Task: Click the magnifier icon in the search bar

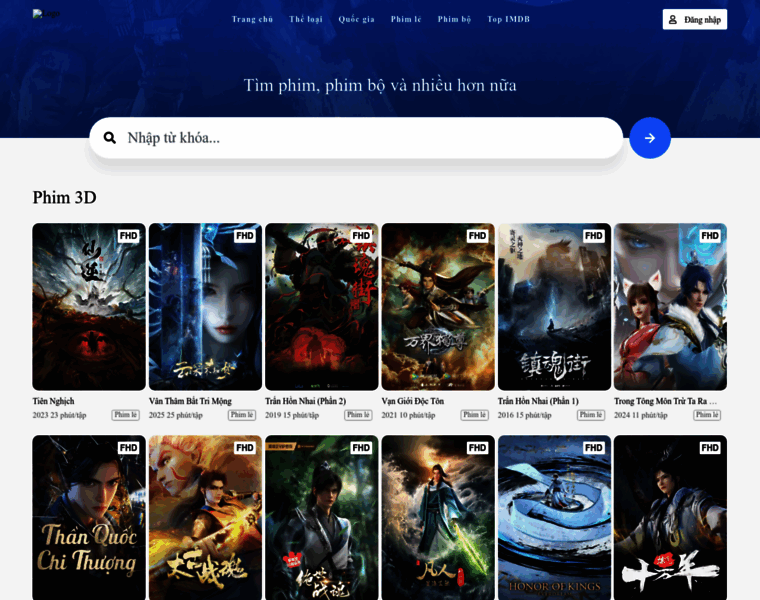Action: click(110, 138)
